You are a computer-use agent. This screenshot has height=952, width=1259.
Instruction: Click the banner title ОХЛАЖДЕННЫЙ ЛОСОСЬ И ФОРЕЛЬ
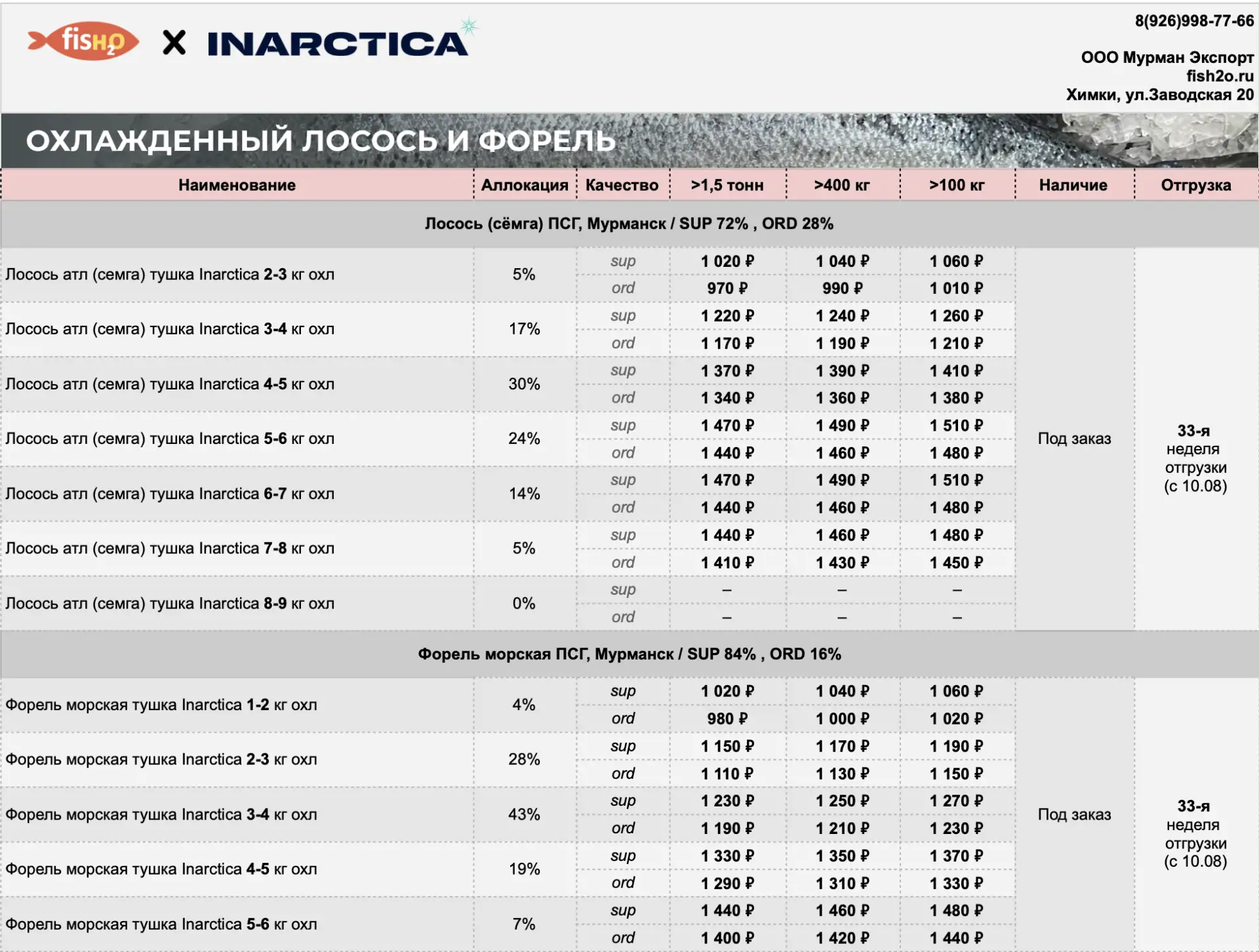click(x=321, y=140)
